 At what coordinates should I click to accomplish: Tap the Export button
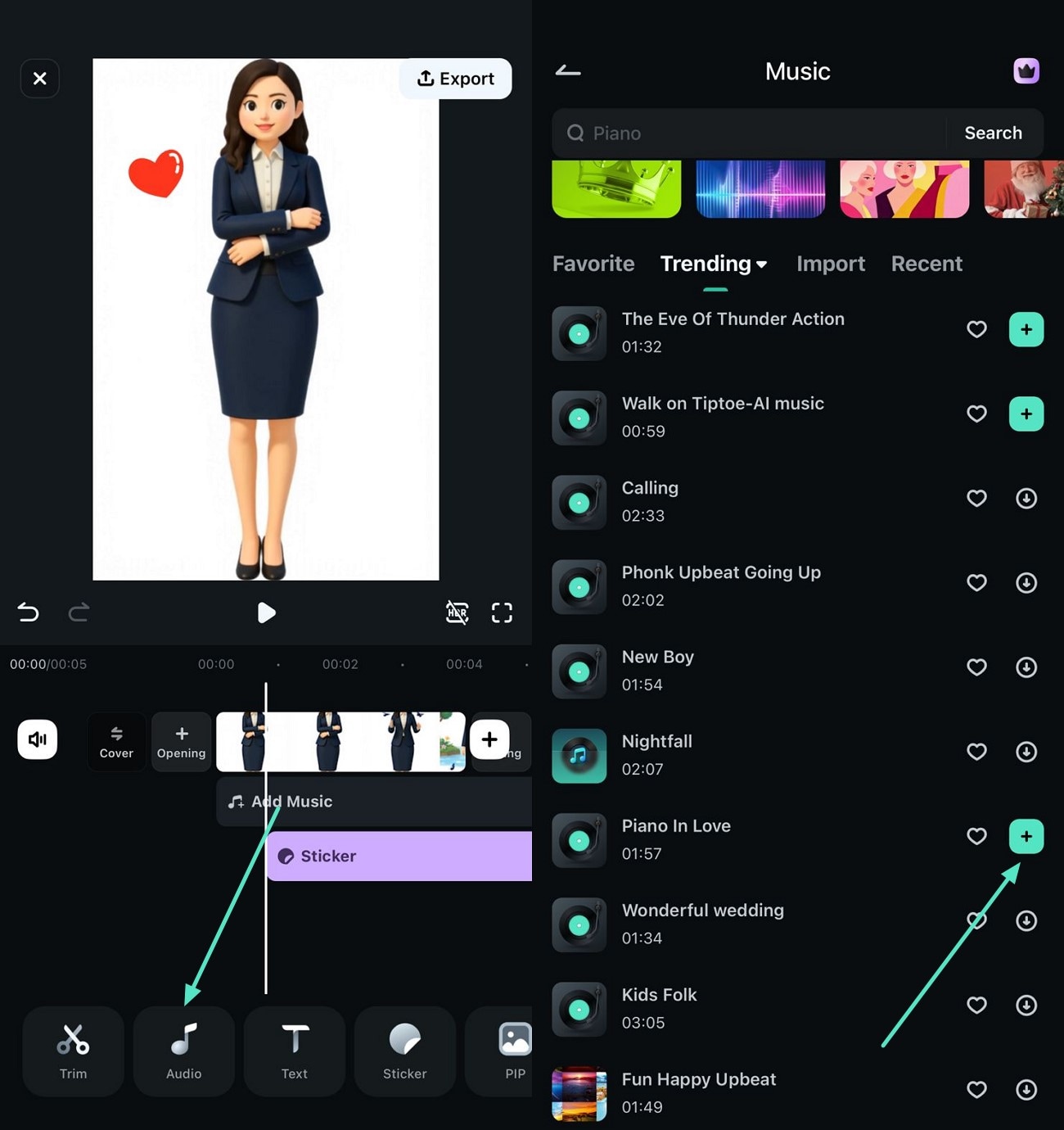456,79
